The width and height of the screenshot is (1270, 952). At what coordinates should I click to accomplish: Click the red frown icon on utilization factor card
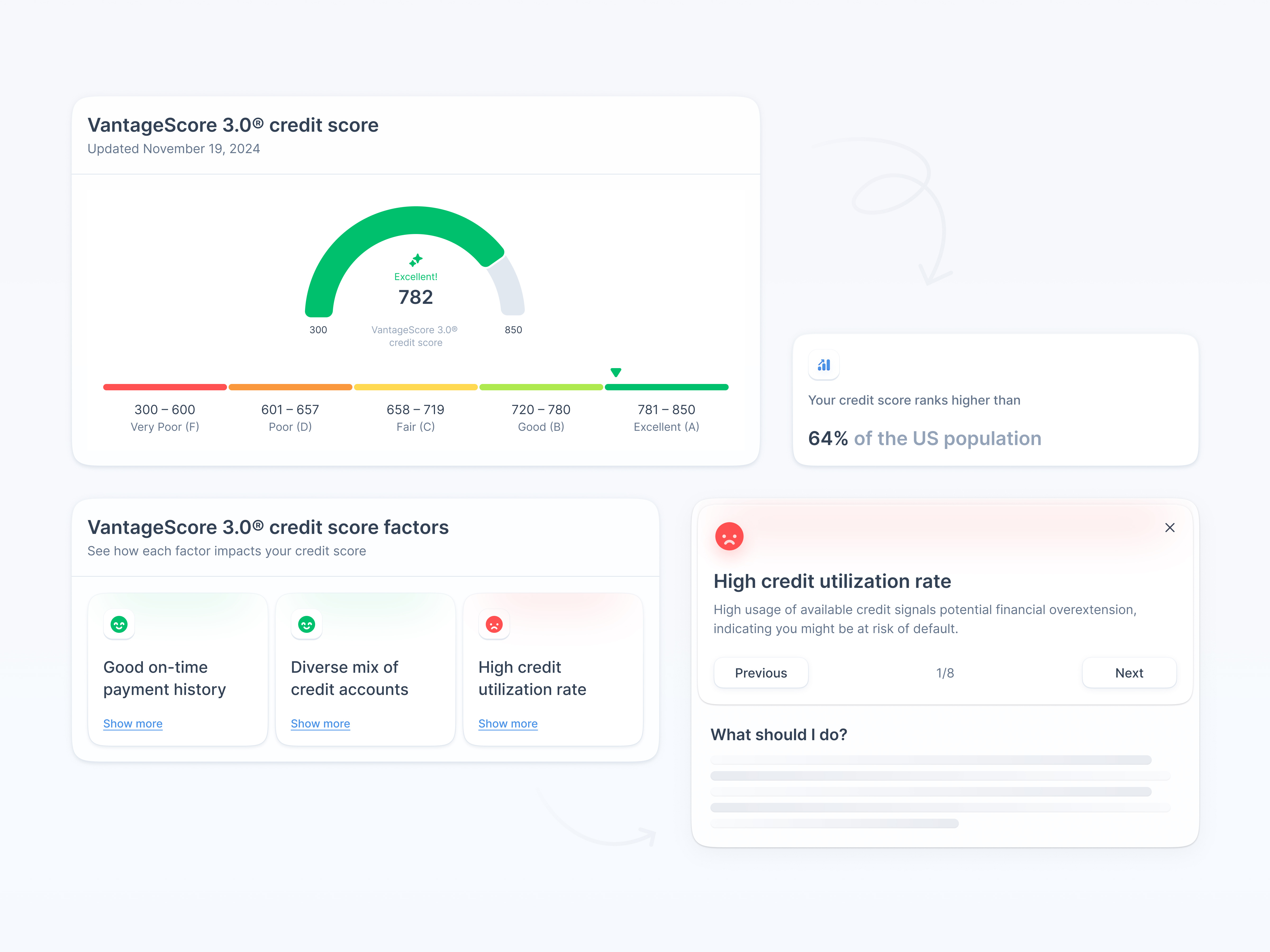(494, 624)
